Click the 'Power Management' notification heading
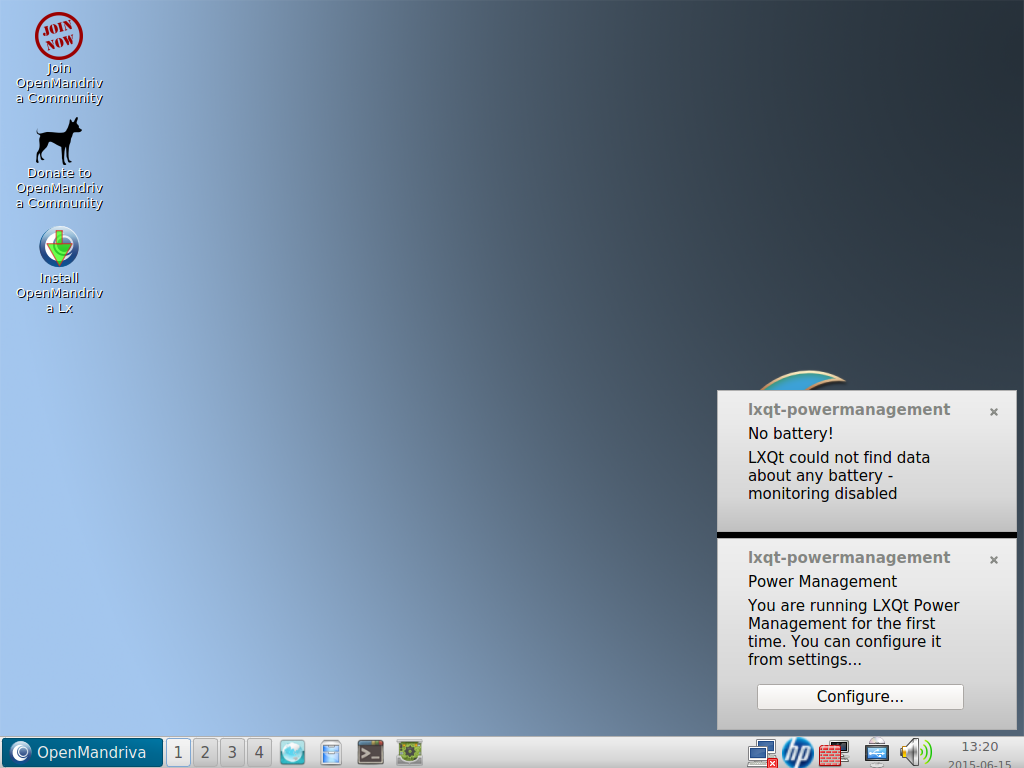The width and height of the screenshot is (1024, 768). (x=822, y=582)
